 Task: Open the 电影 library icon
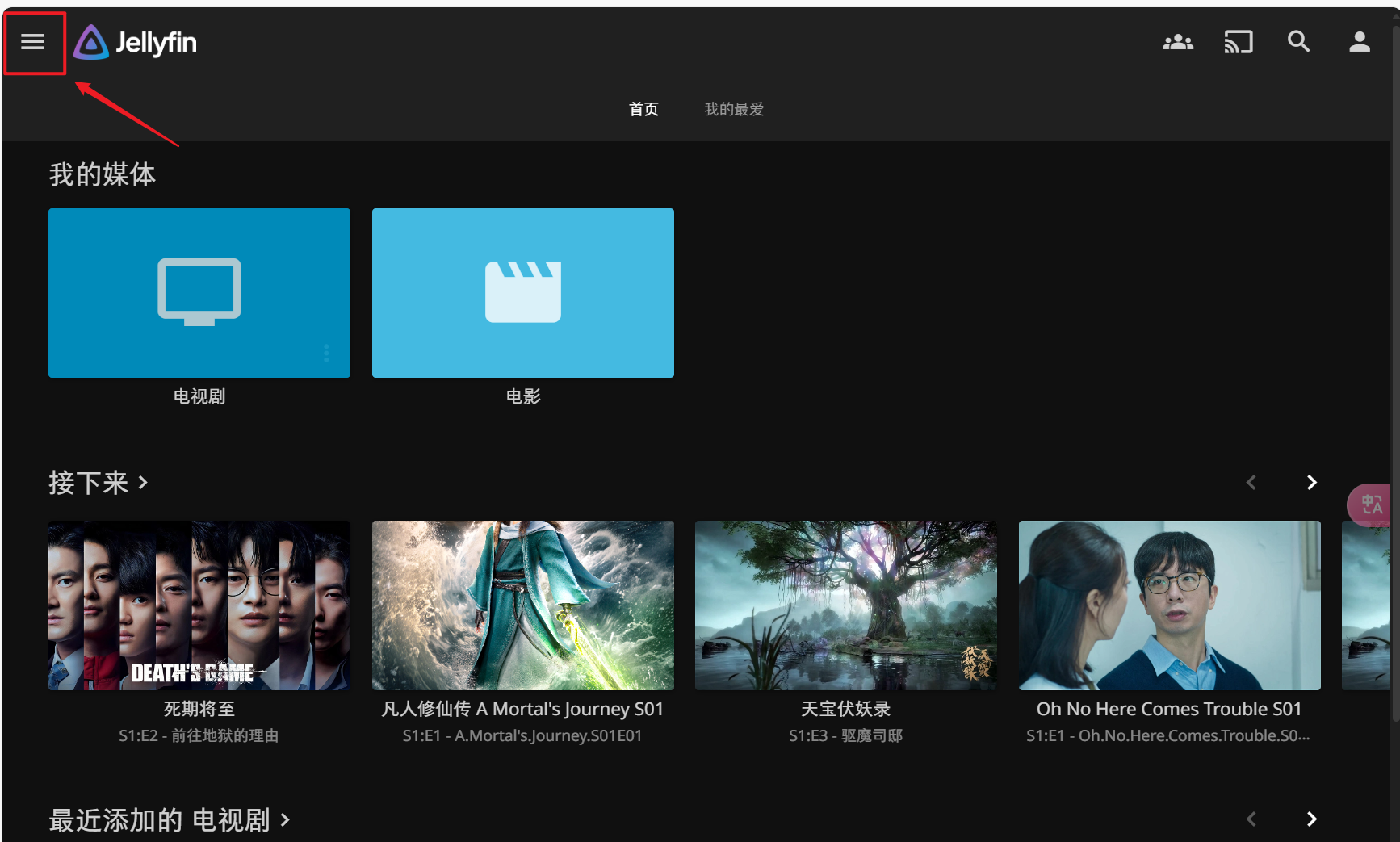(522, 293)
